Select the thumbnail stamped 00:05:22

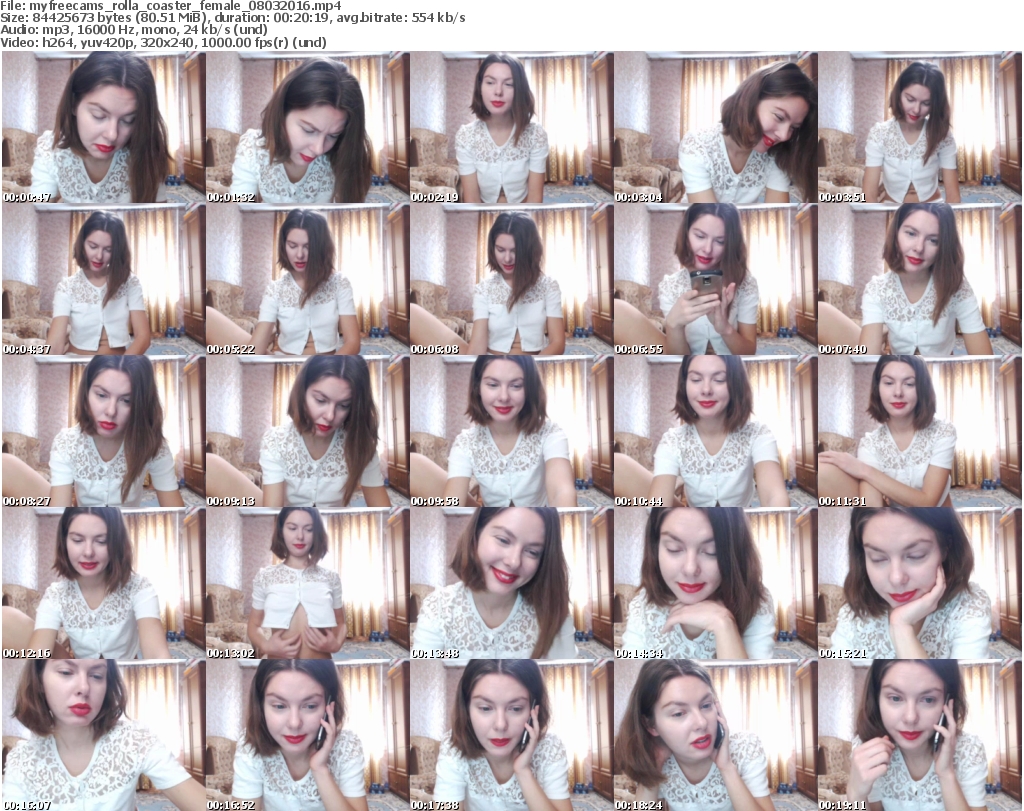tap(308, 279)
